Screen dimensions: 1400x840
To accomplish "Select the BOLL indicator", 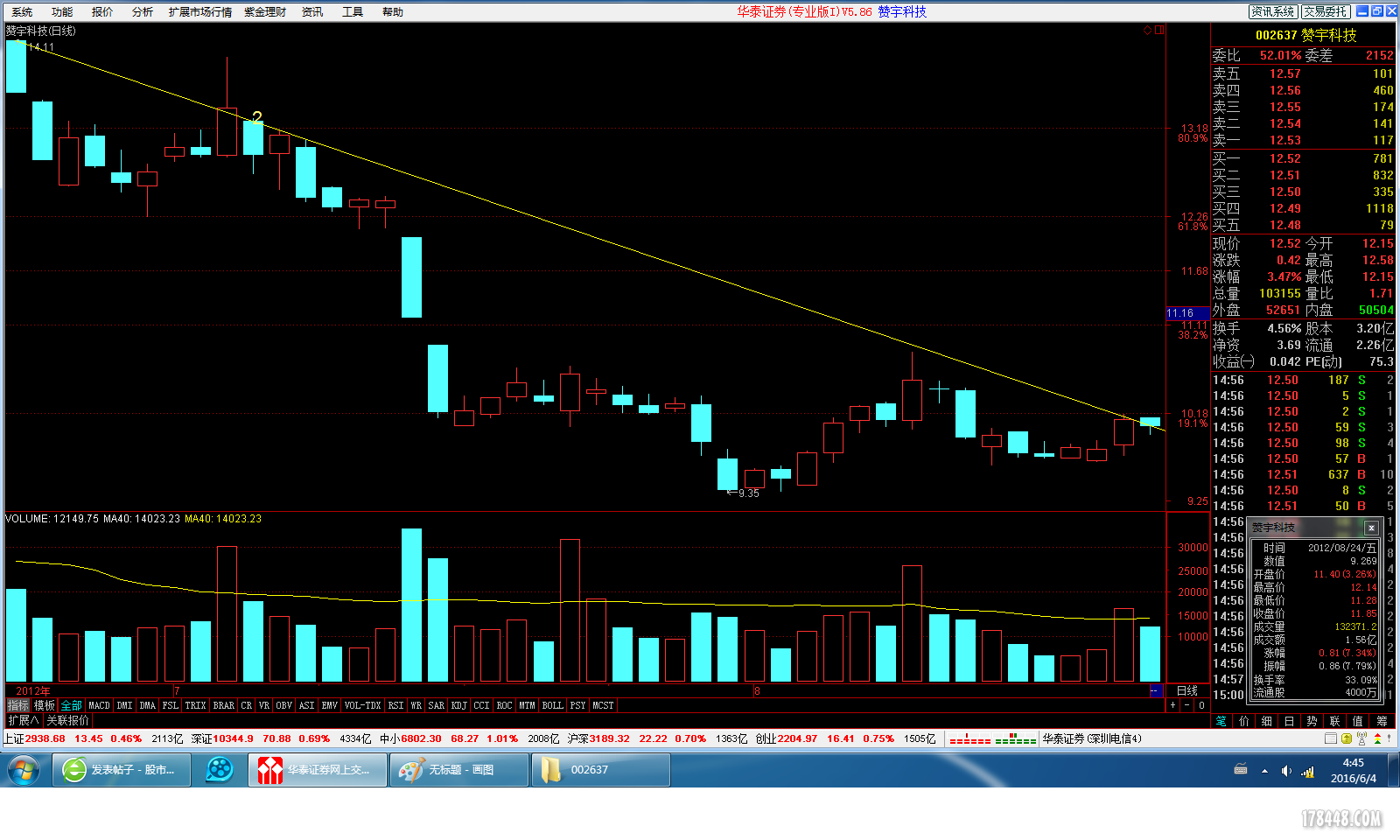I will 553,705.
